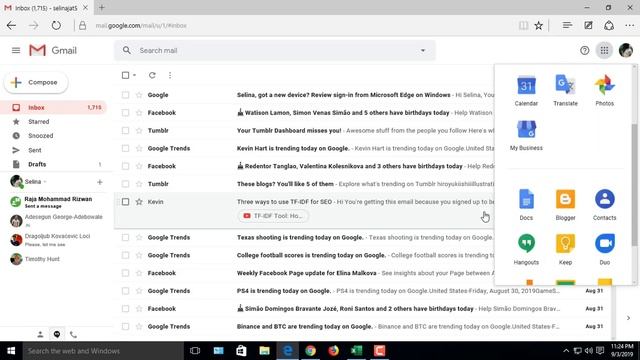Open Blogger app
640x360 pixels.
(x=565, y=205)
